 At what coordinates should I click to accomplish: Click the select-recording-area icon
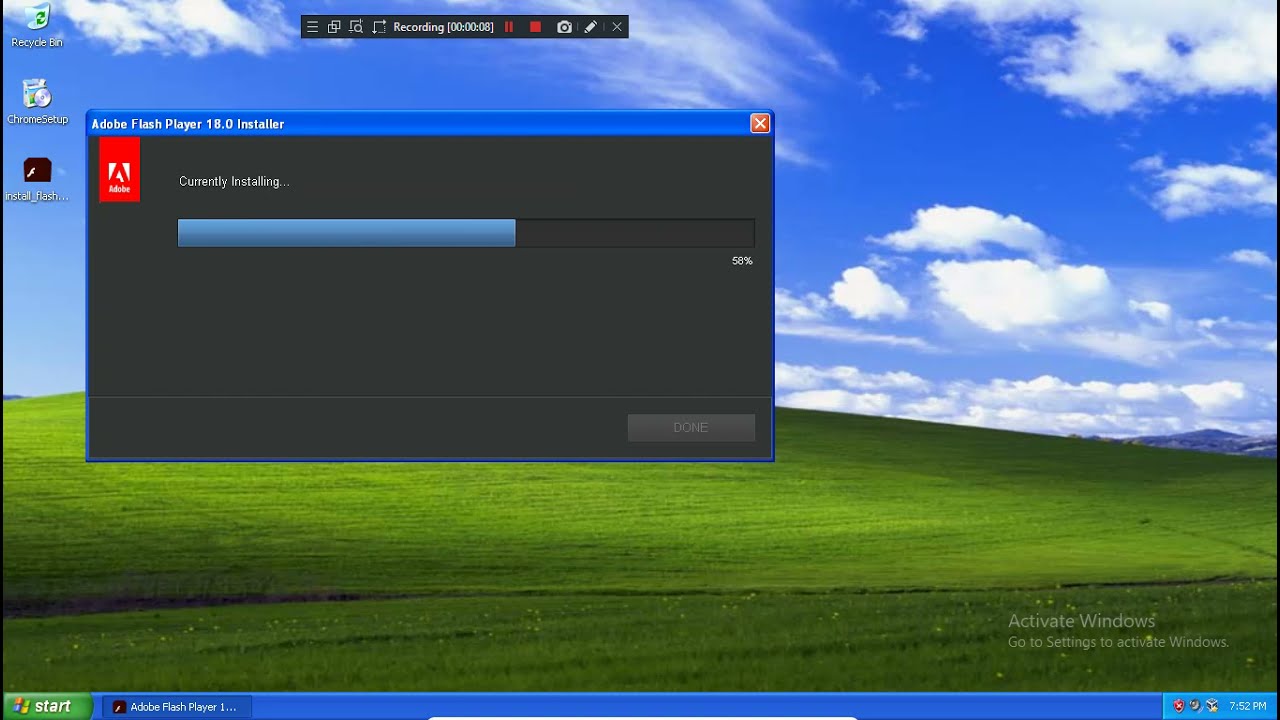(379, 27)
